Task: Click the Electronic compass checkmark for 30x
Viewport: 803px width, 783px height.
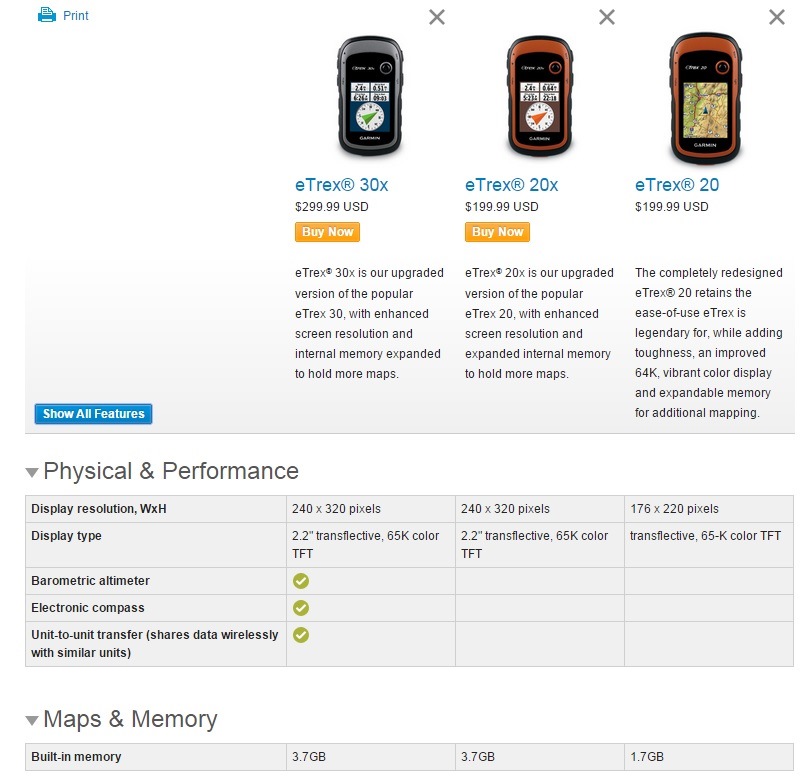Action: (301, 608)
